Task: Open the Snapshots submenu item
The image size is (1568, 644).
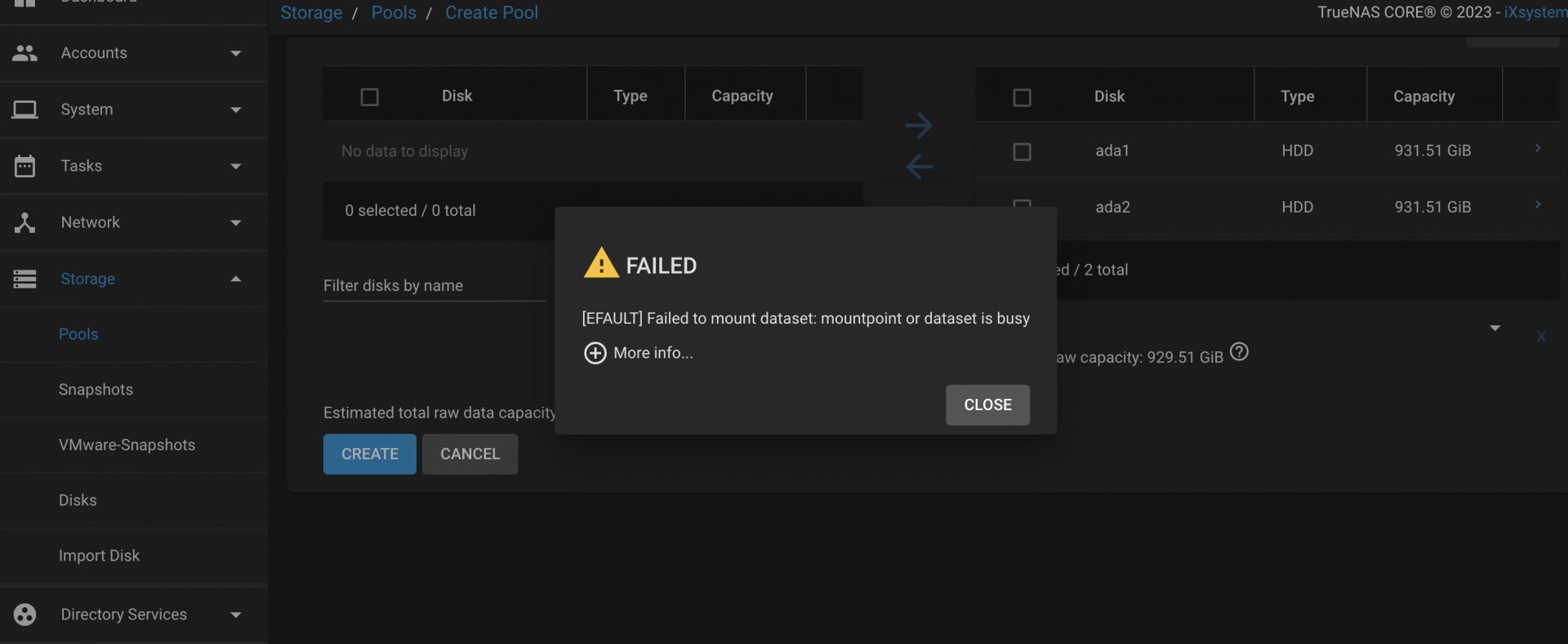Action: (96, 390)
